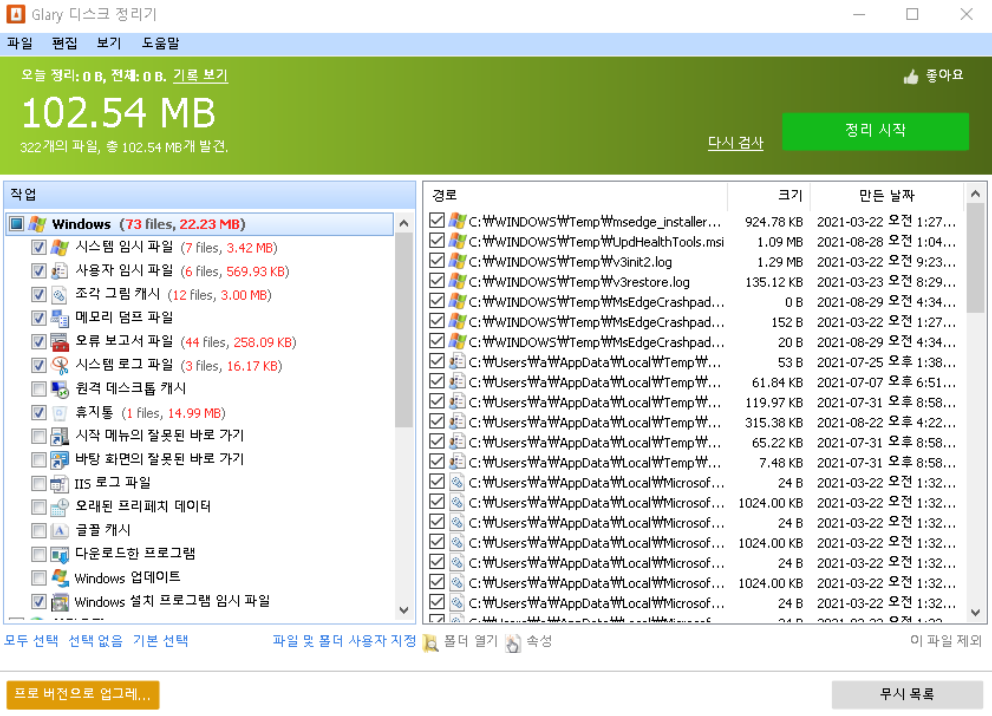Viewport: 992px width, 716px height.
Task: Click file icon of v3init2.log row
Action: pyautogui.click(x=457, y=261)
